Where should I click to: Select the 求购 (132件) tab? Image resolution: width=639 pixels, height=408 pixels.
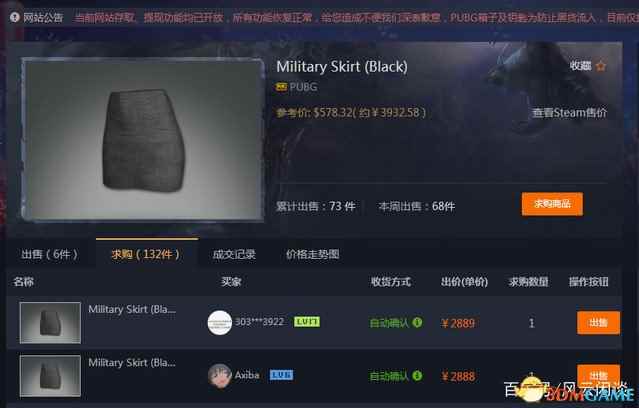pyautogui.click(x=146, y=254)
